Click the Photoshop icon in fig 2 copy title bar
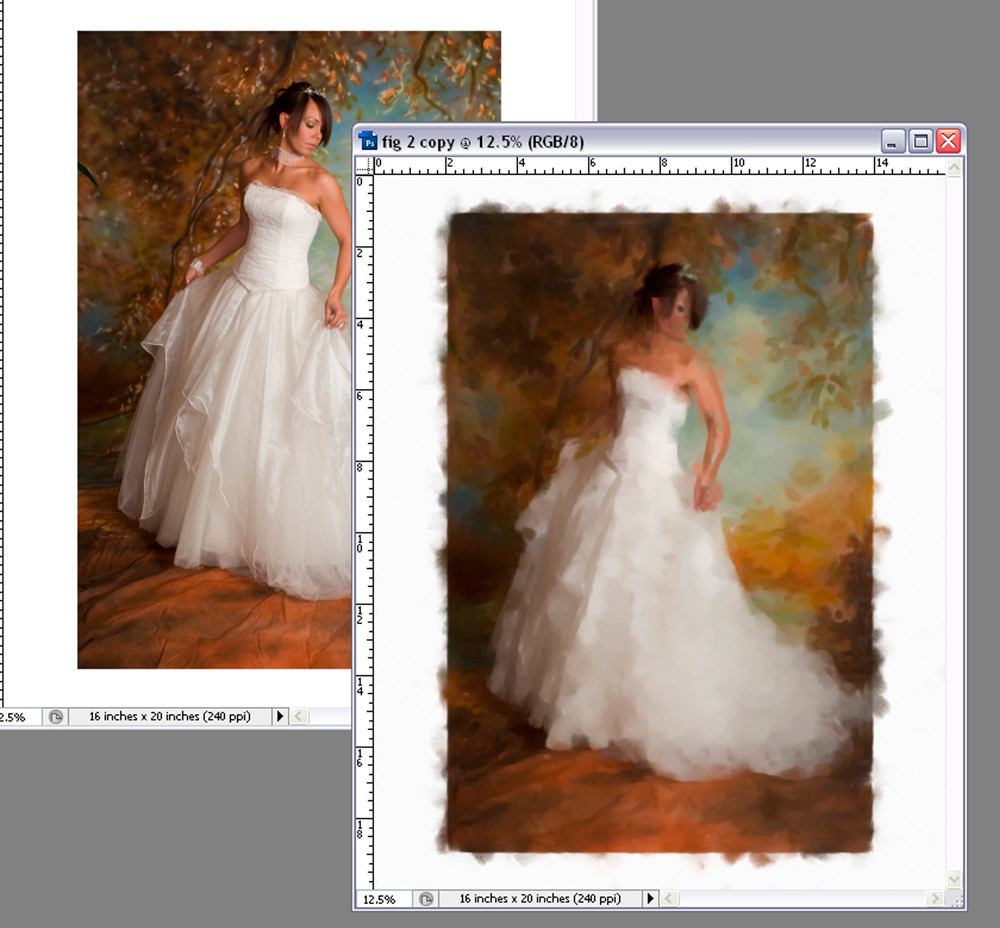 (368, 141)
